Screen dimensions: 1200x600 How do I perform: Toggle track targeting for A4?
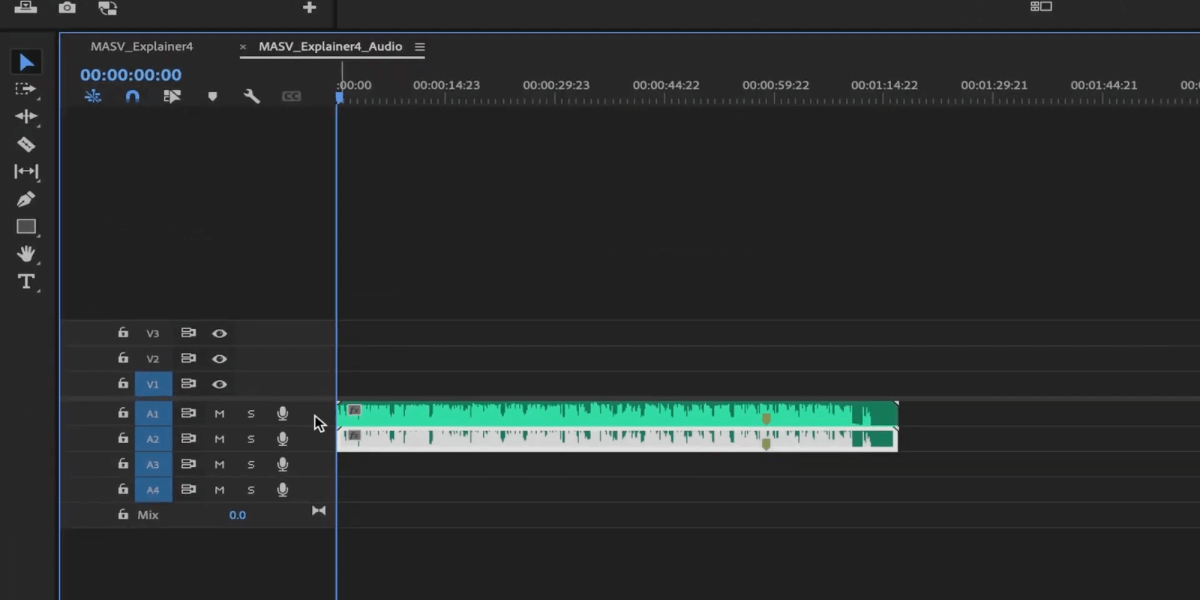pos(153,490)
